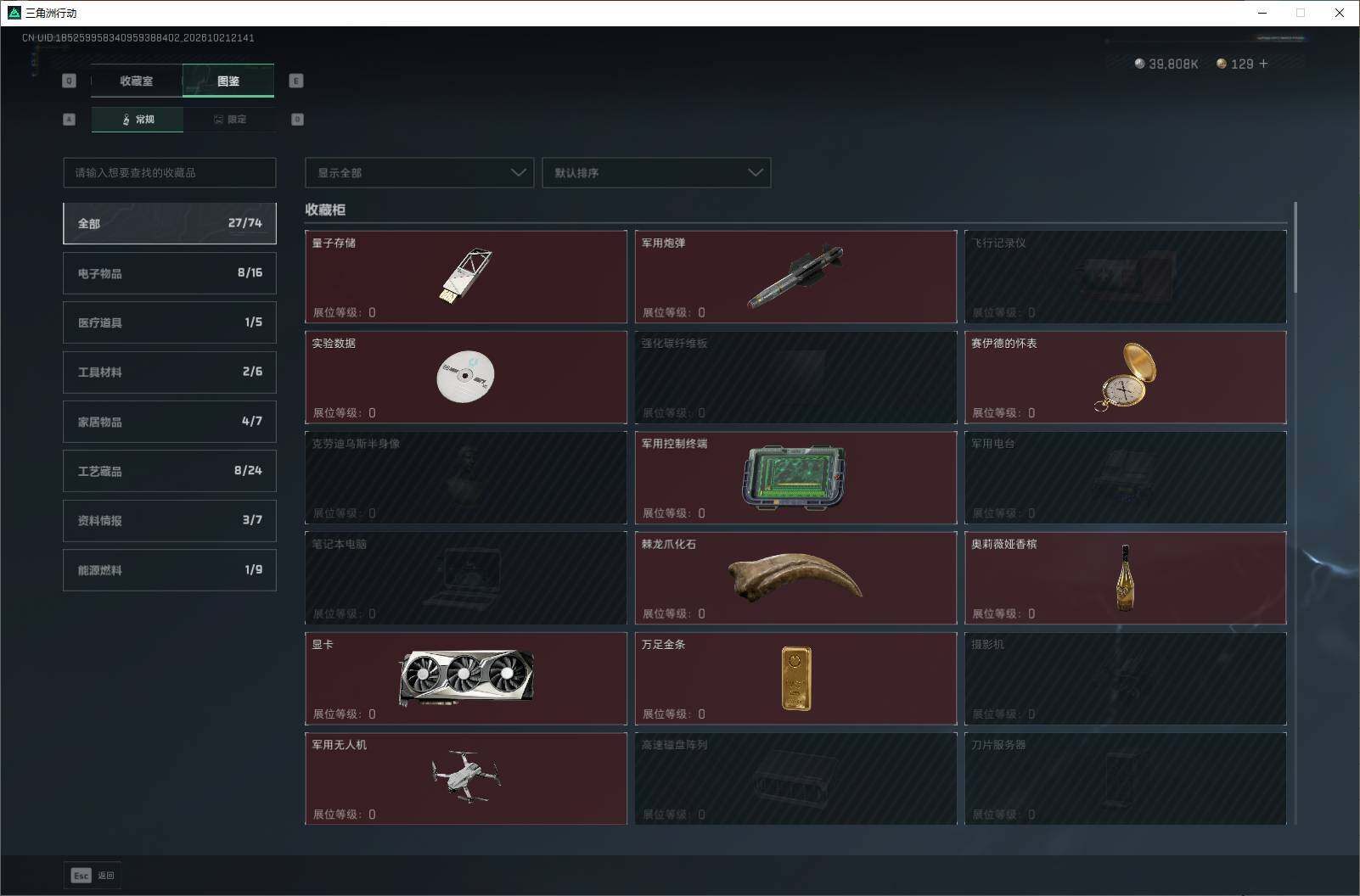Viewport: 1360px width, 896px height.
Task: Select the locked 克劳迪乌斯半身像 card
Action: (x=466, y=478)
